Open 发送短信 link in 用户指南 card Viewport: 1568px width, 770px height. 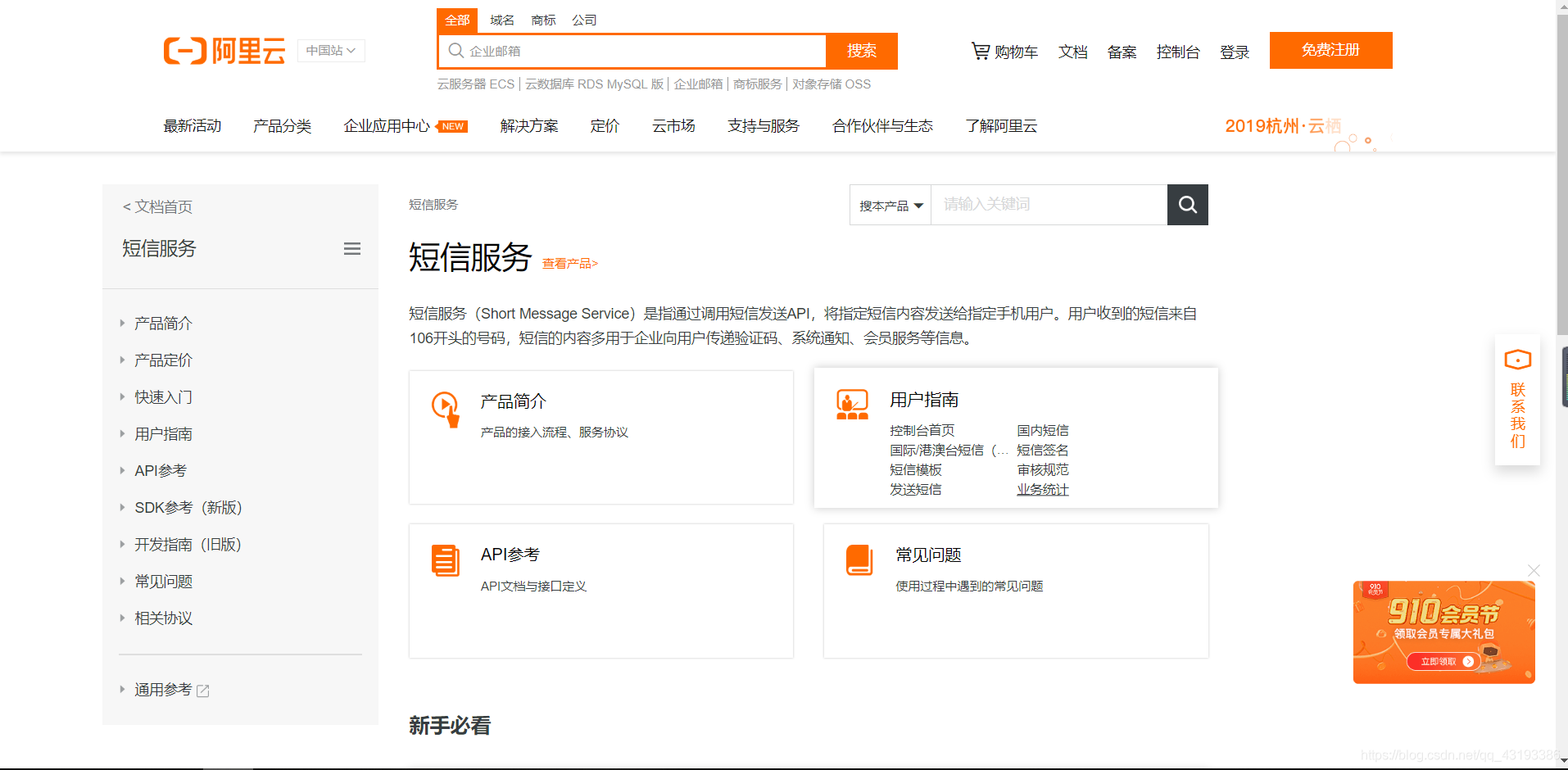pos(916,490)
